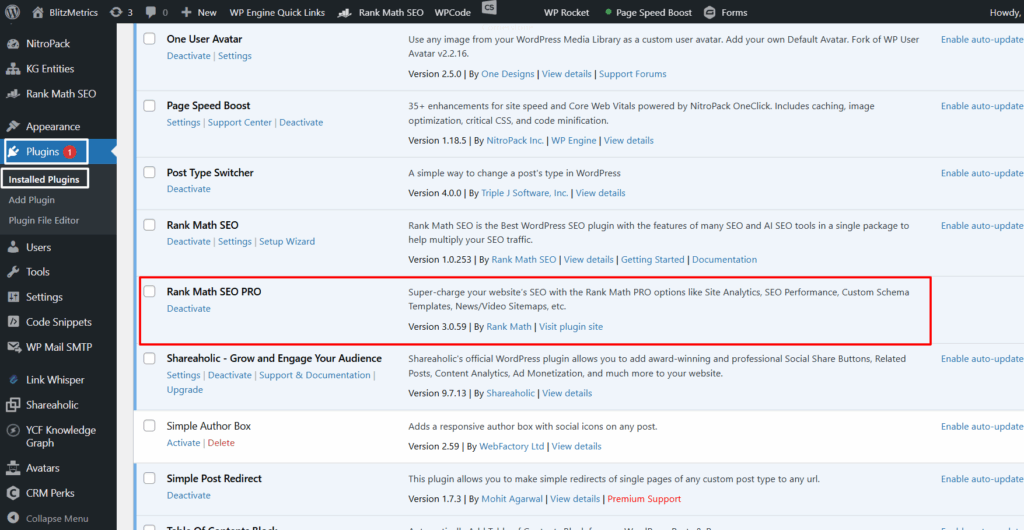Click the YCF Knowledge Graph icon
1024x530 pixels.
pos(12,430)
